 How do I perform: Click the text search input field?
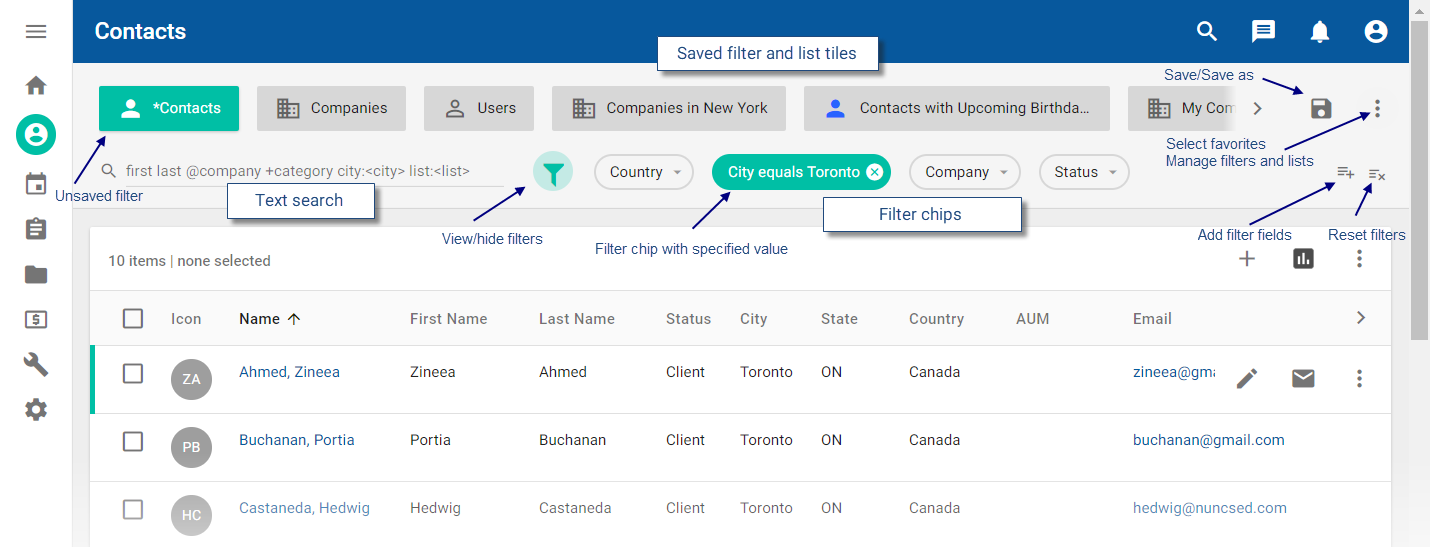(310, 171)
